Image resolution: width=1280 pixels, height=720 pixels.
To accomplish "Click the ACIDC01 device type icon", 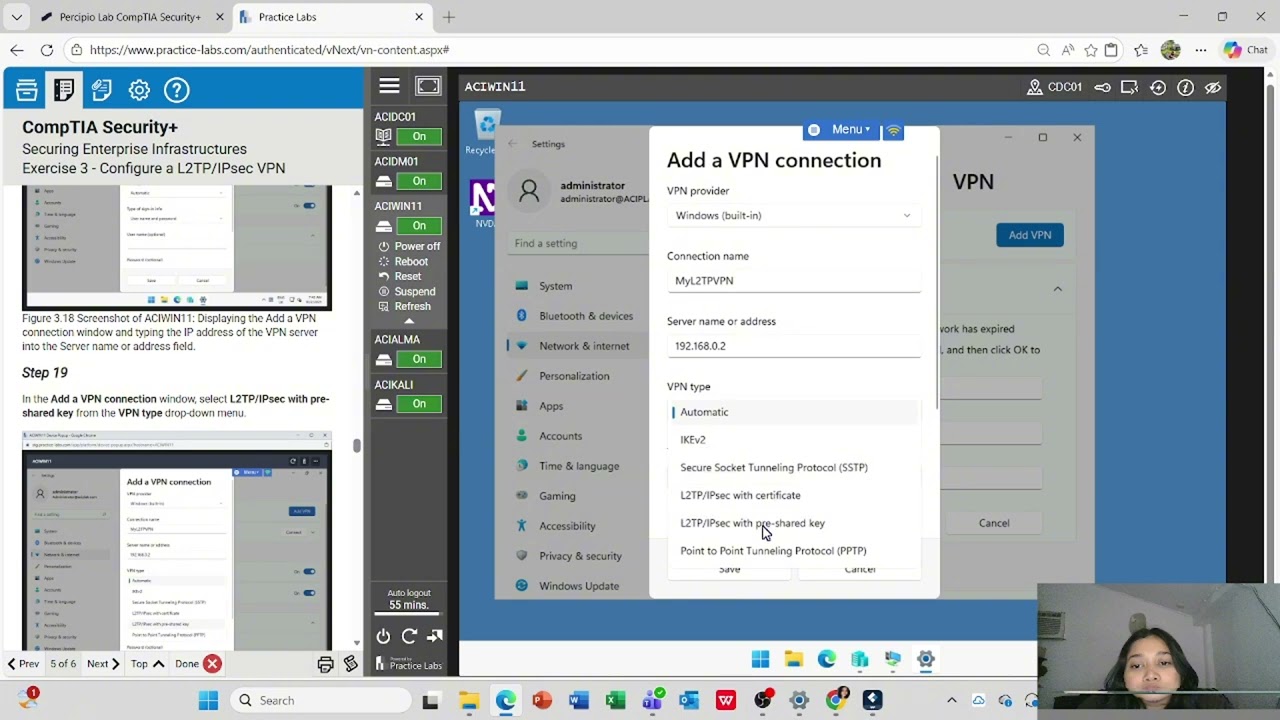I will click(383, 136).
